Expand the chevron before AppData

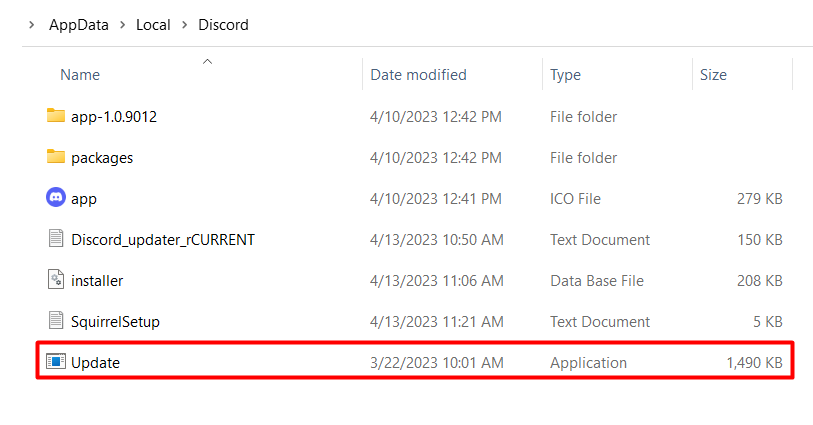tap(32, 24)
